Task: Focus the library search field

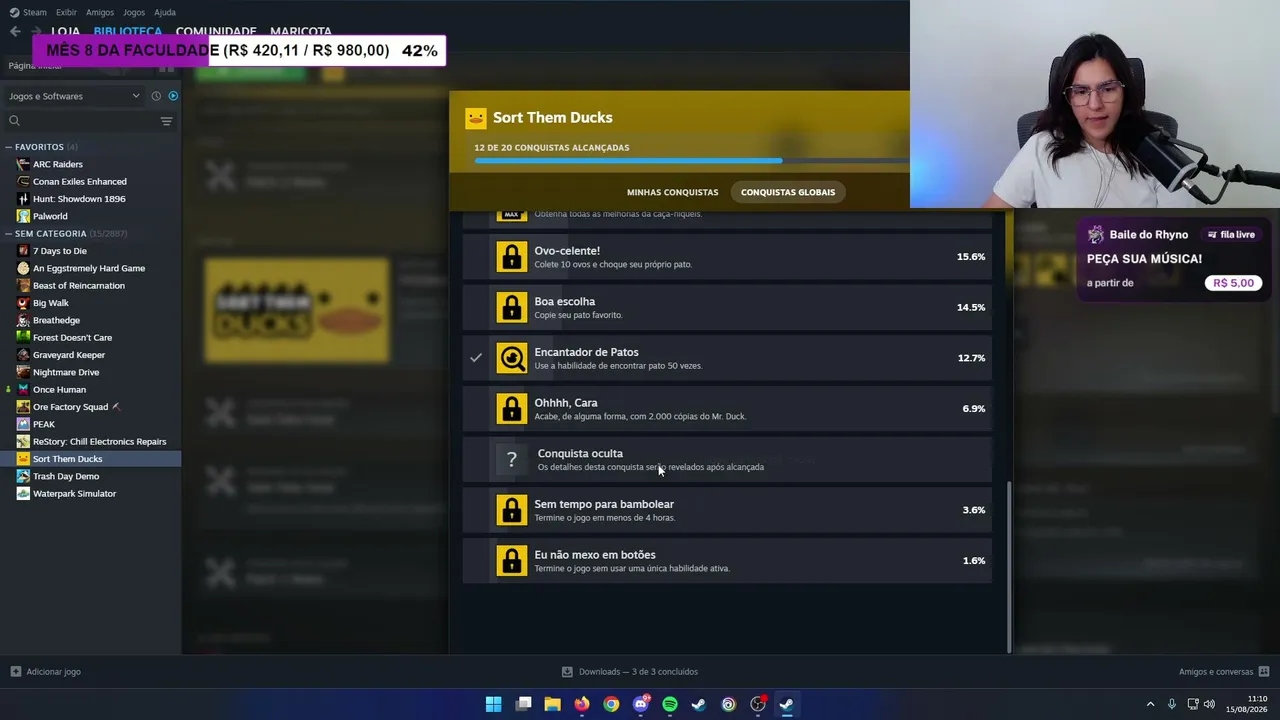Action: 80,121
